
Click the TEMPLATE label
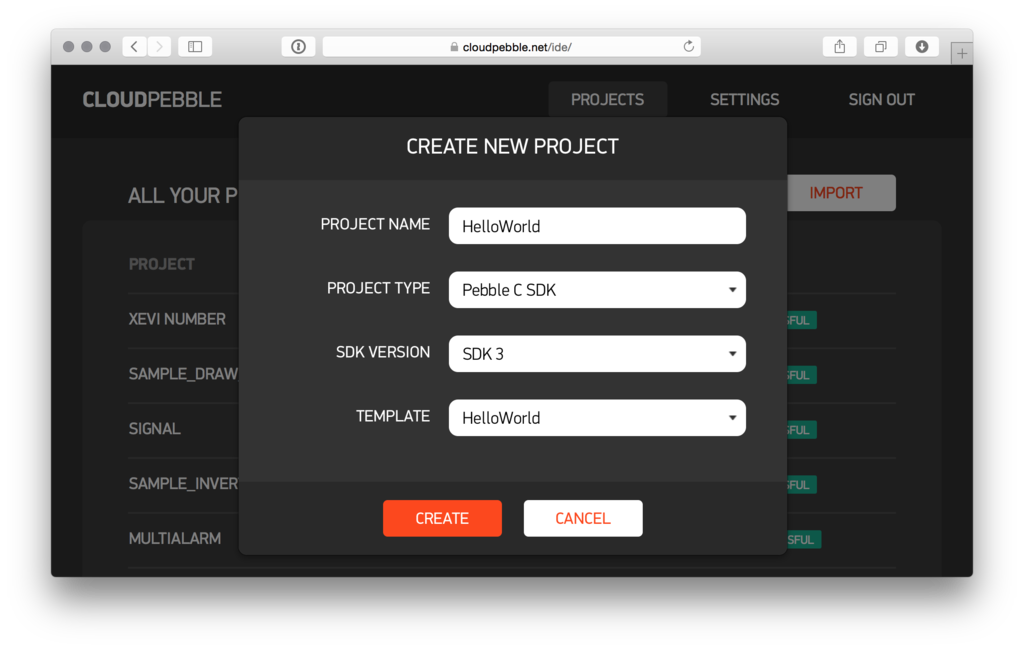click(x=392, y=416)
